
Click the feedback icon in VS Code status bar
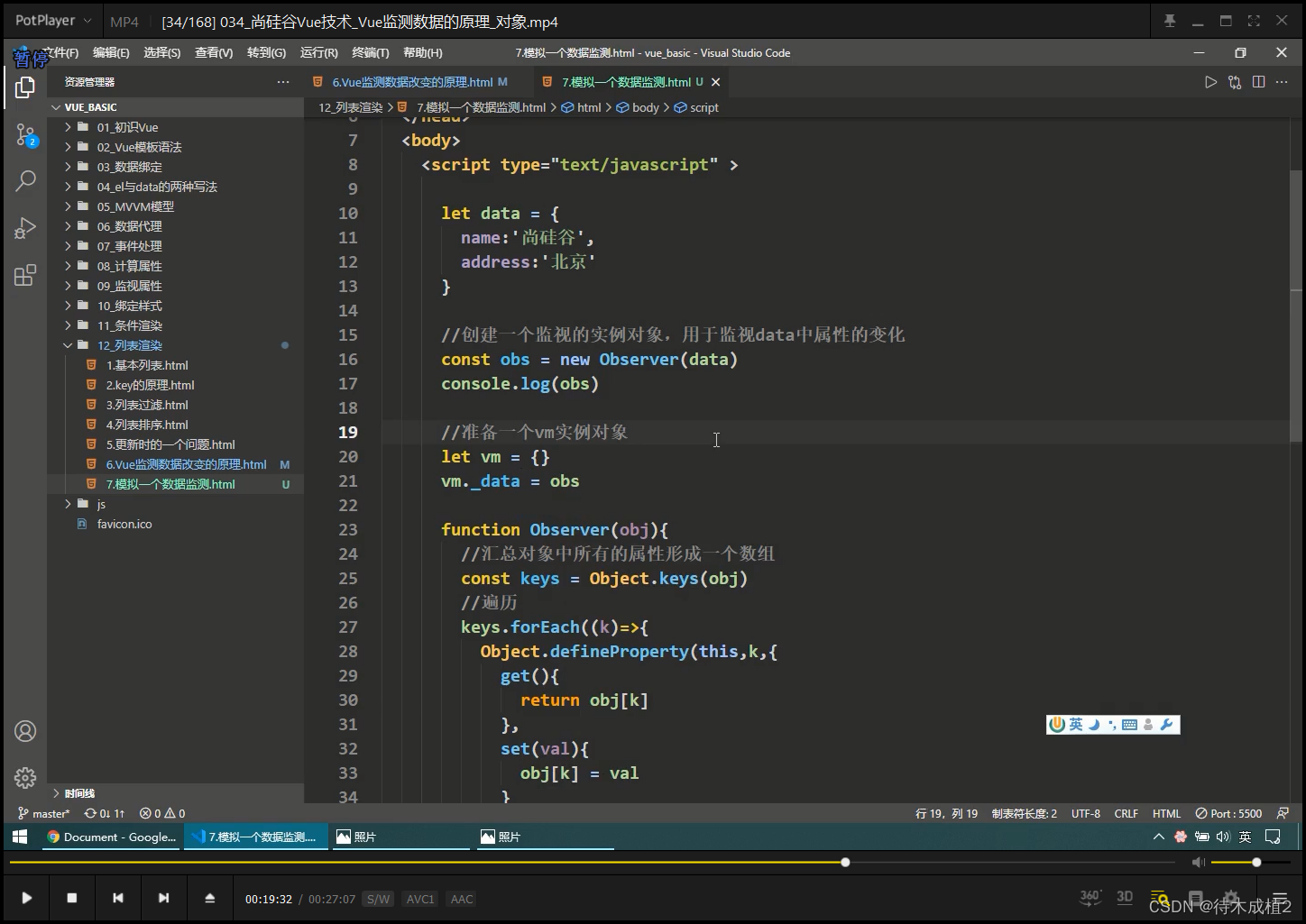1283,813
